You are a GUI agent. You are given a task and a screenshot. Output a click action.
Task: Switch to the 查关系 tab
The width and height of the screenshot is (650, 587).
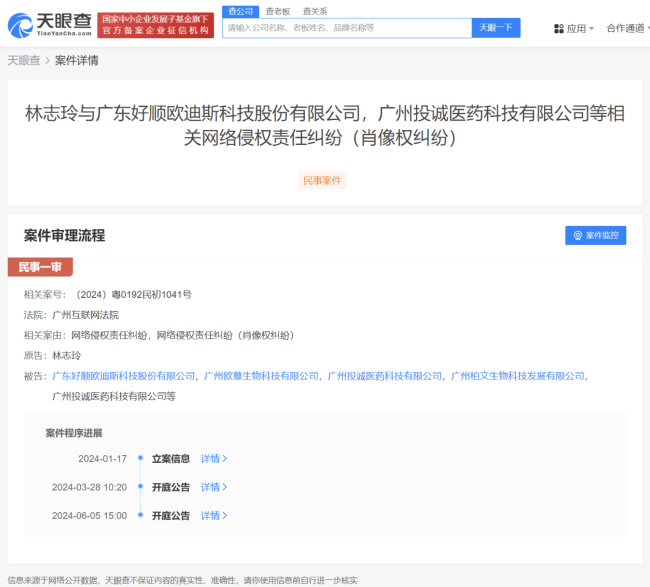pyautogui.click(x=315, y=11)
